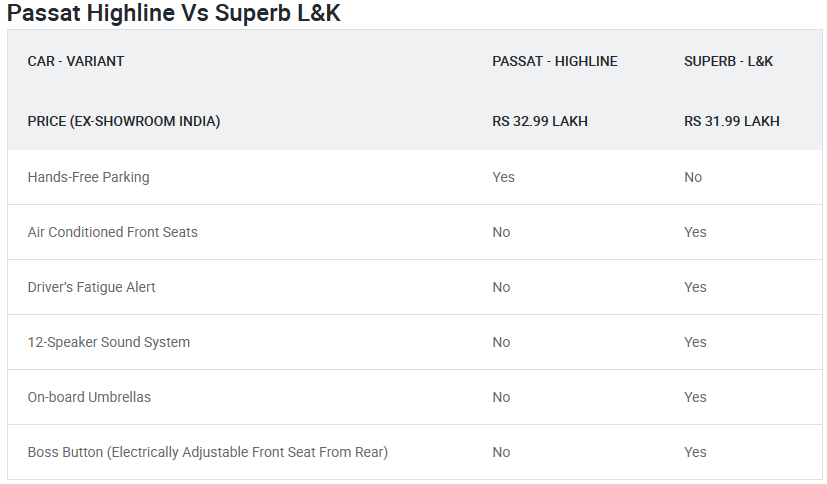Click the RS 31.99 LAKH price
The width and height of the screenshot is (827, 484).
point(732,121)
